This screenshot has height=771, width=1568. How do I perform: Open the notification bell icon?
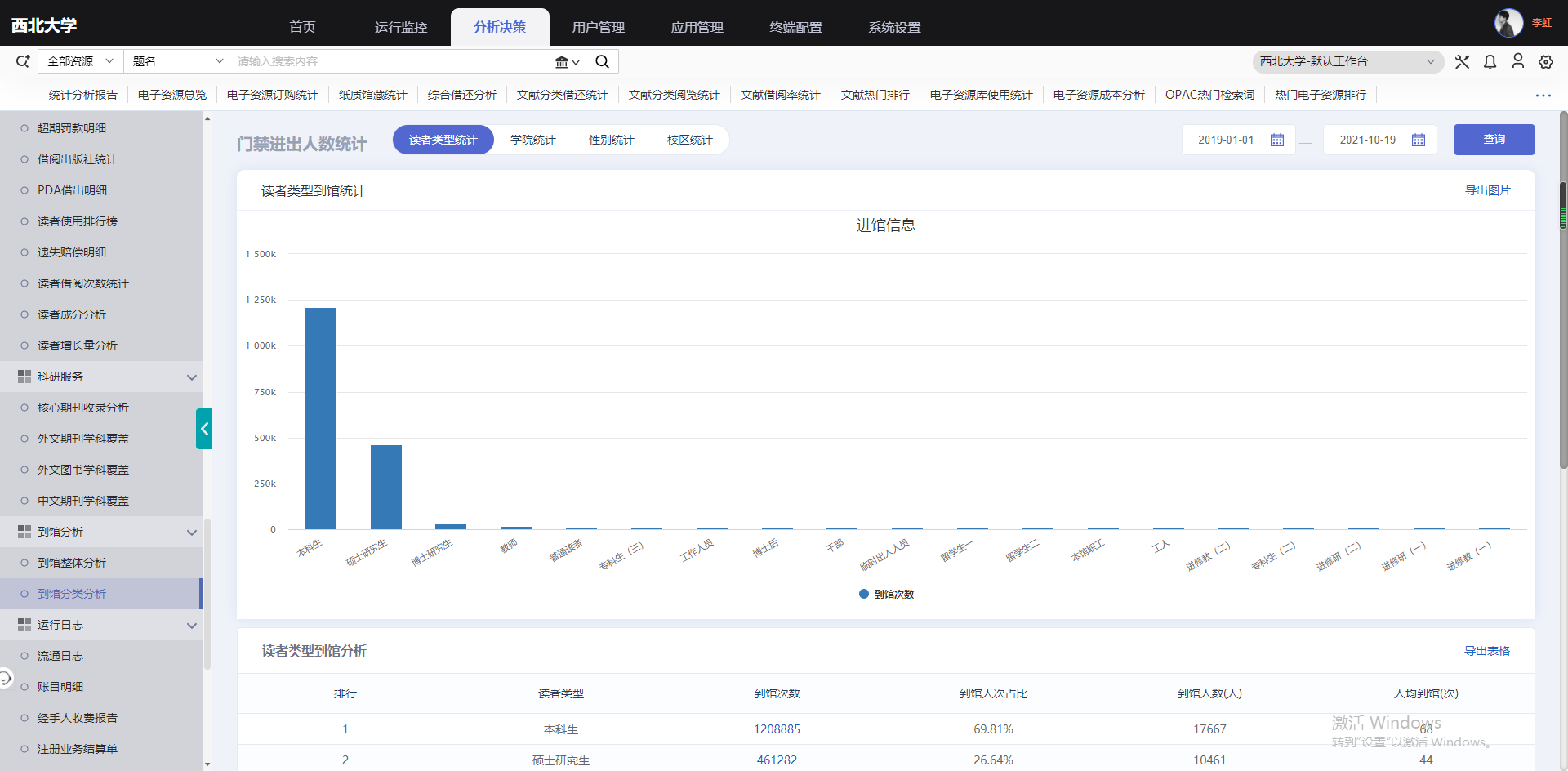click(1490, 62)
